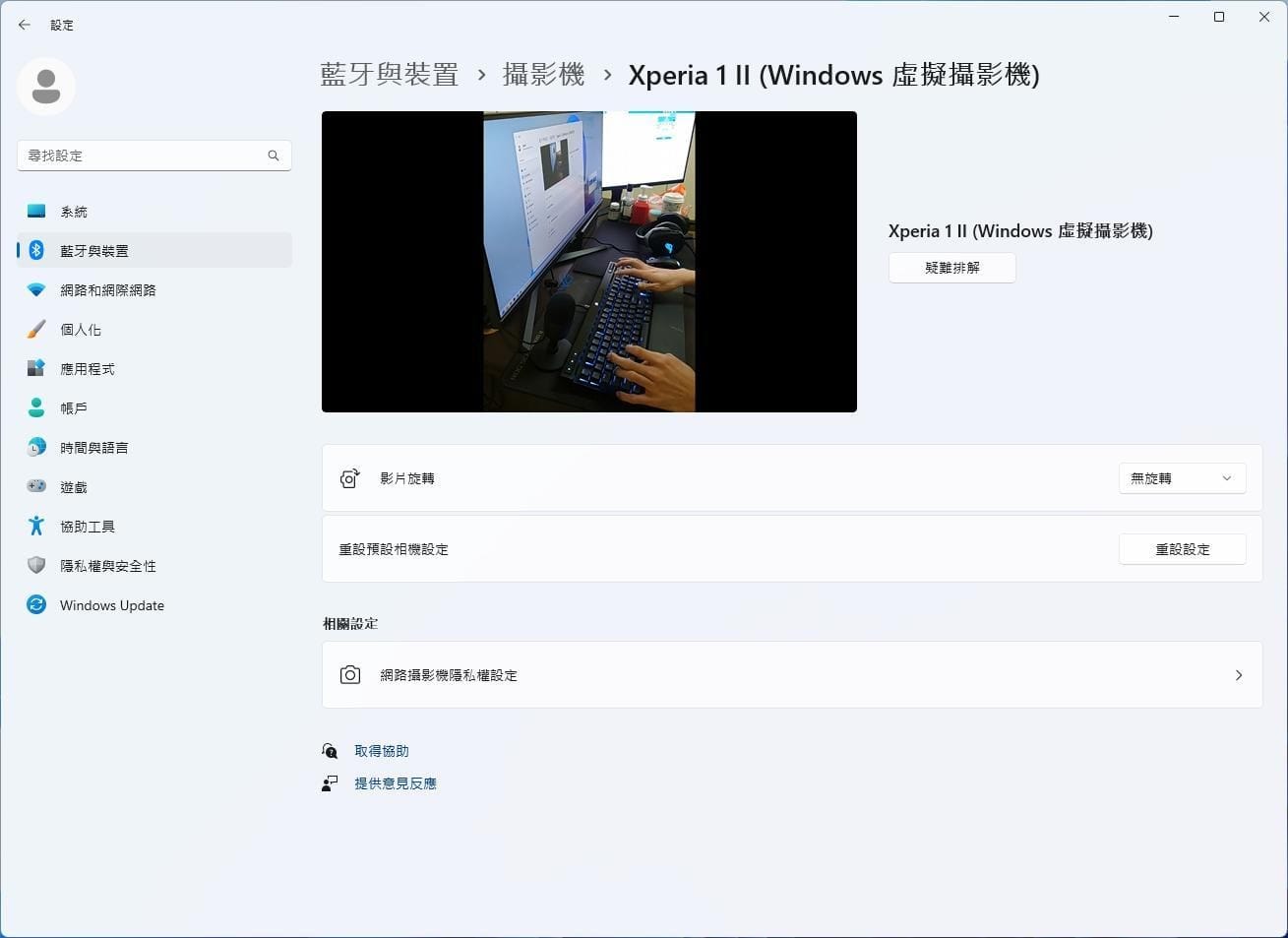Viewport: 1288px width, 938px height.
Task: Expand 網路攝影機隱私權設定 with its chevron
Action: point(1239,675)
